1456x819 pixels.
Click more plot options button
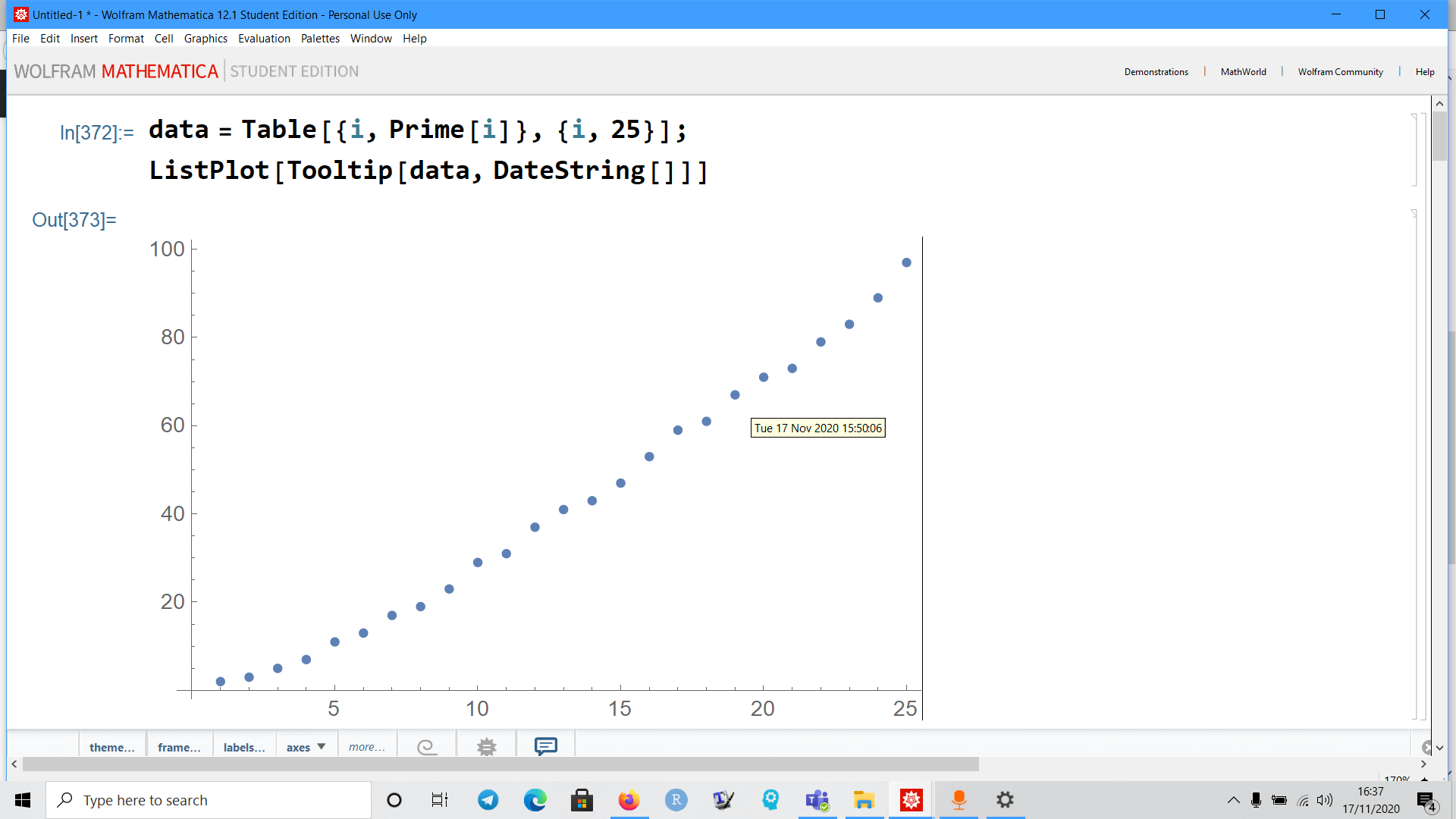coord(365,746)
